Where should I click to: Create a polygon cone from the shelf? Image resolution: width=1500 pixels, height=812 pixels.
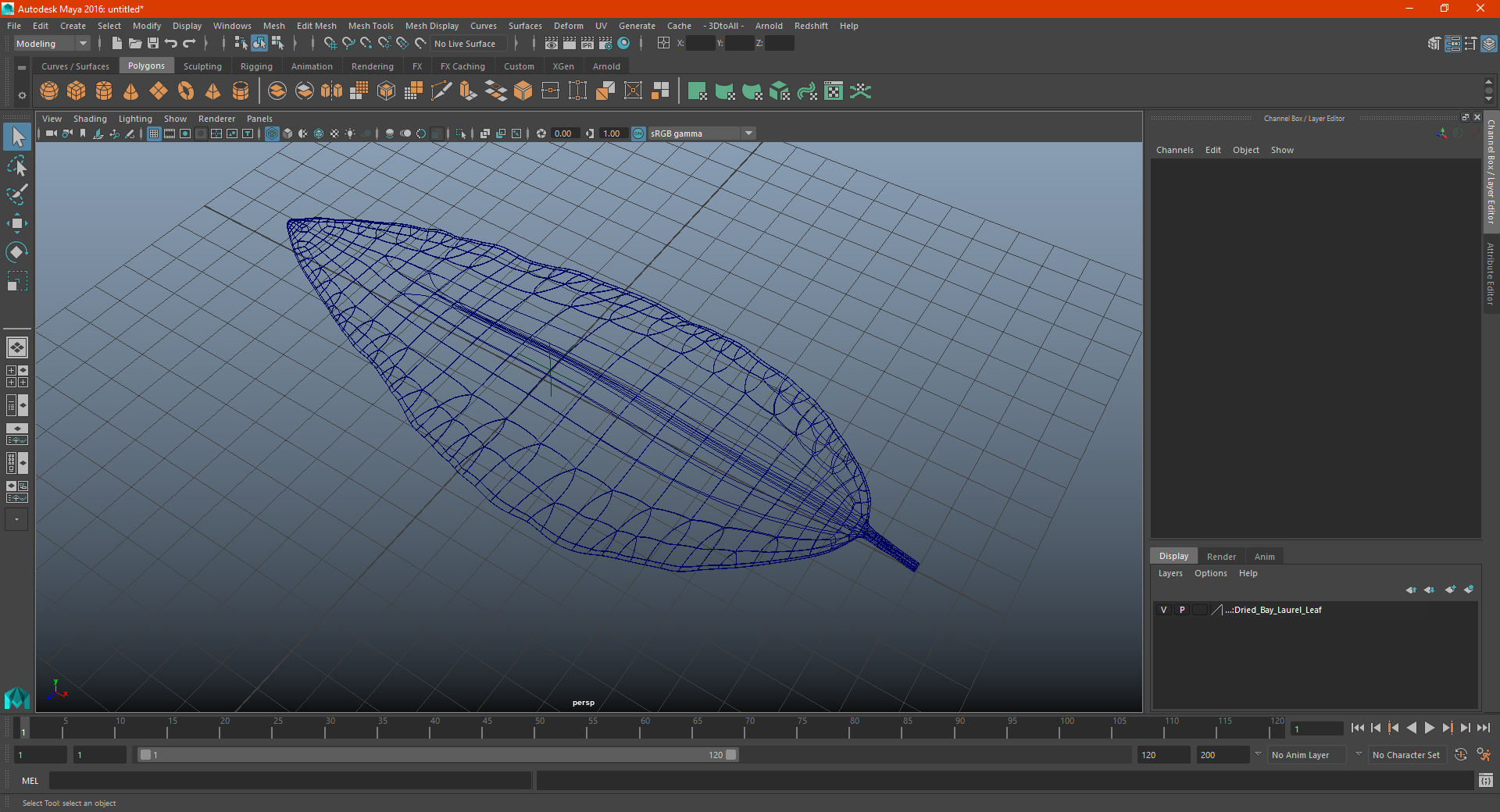131,91
